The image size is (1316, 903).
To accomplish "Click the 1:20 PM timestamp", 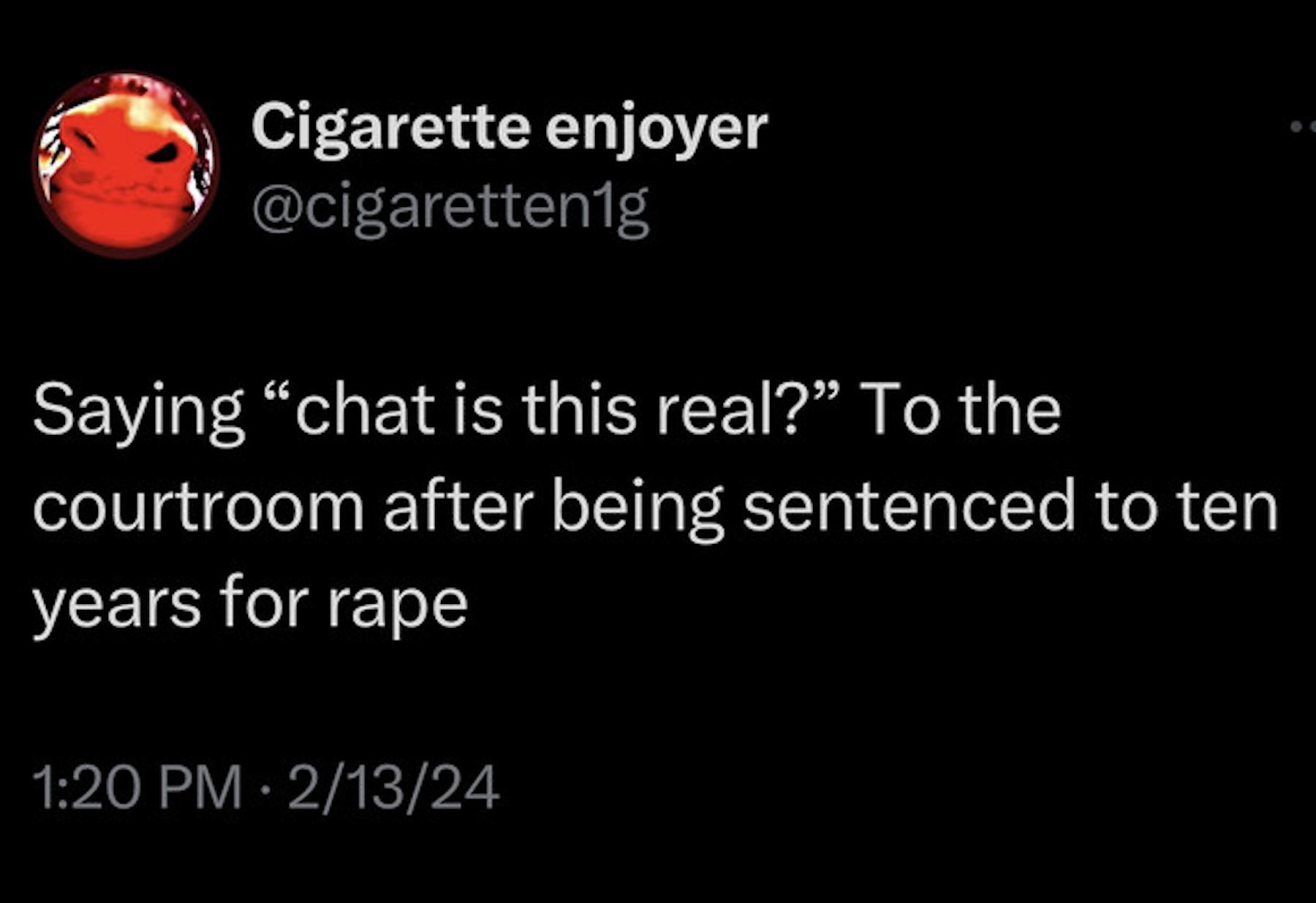I will pos(137,787).
